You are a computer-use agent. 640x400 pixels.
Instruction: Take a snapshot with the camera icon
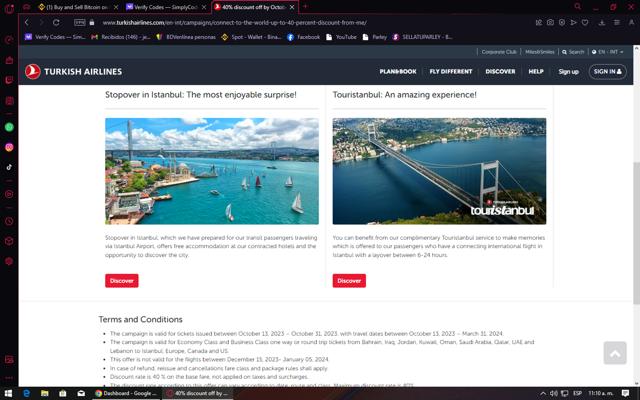tap(550, 22)
